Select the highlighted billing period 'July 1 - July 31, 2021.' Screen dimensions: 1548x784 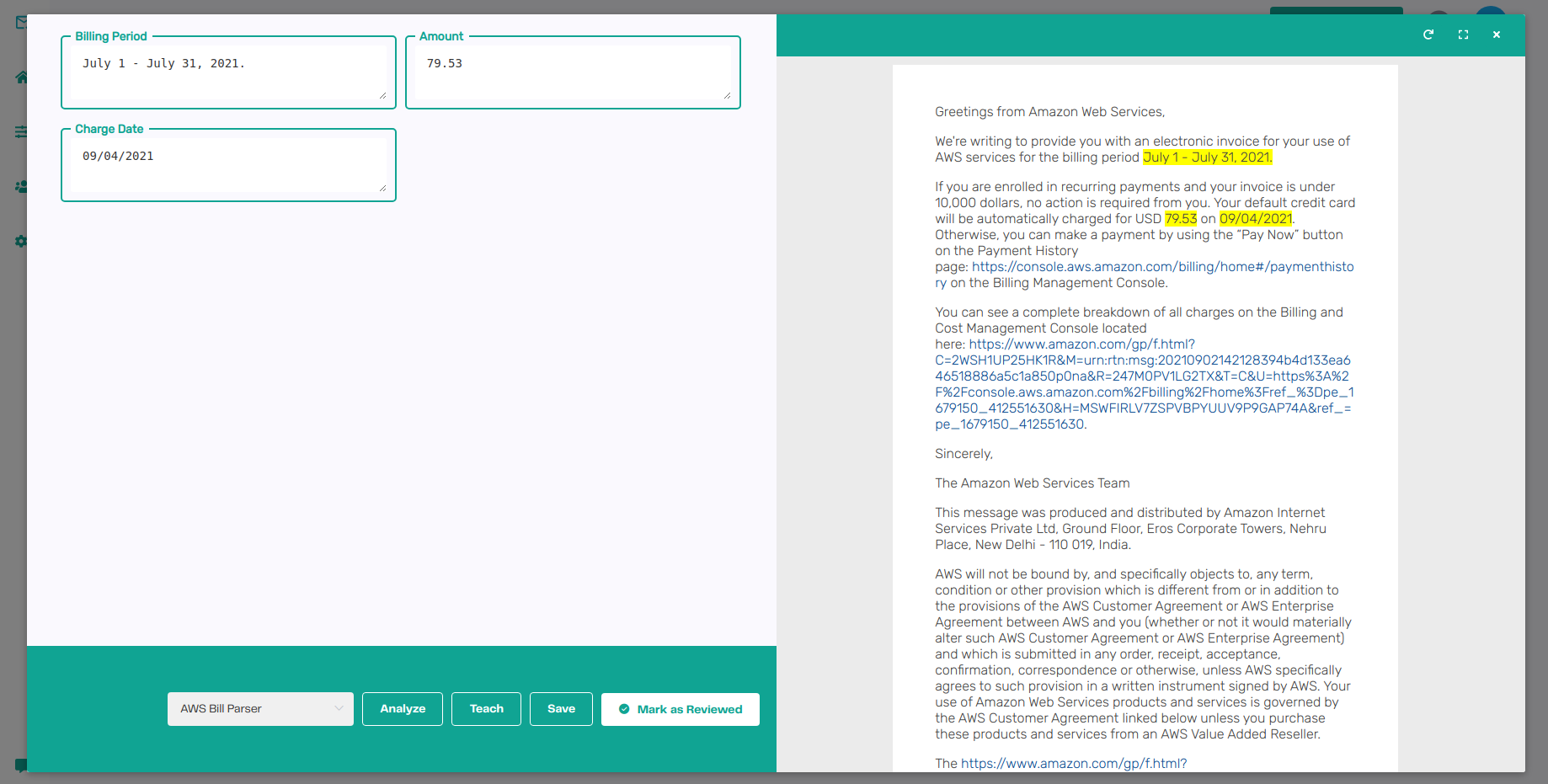(x=1208, y=157)
